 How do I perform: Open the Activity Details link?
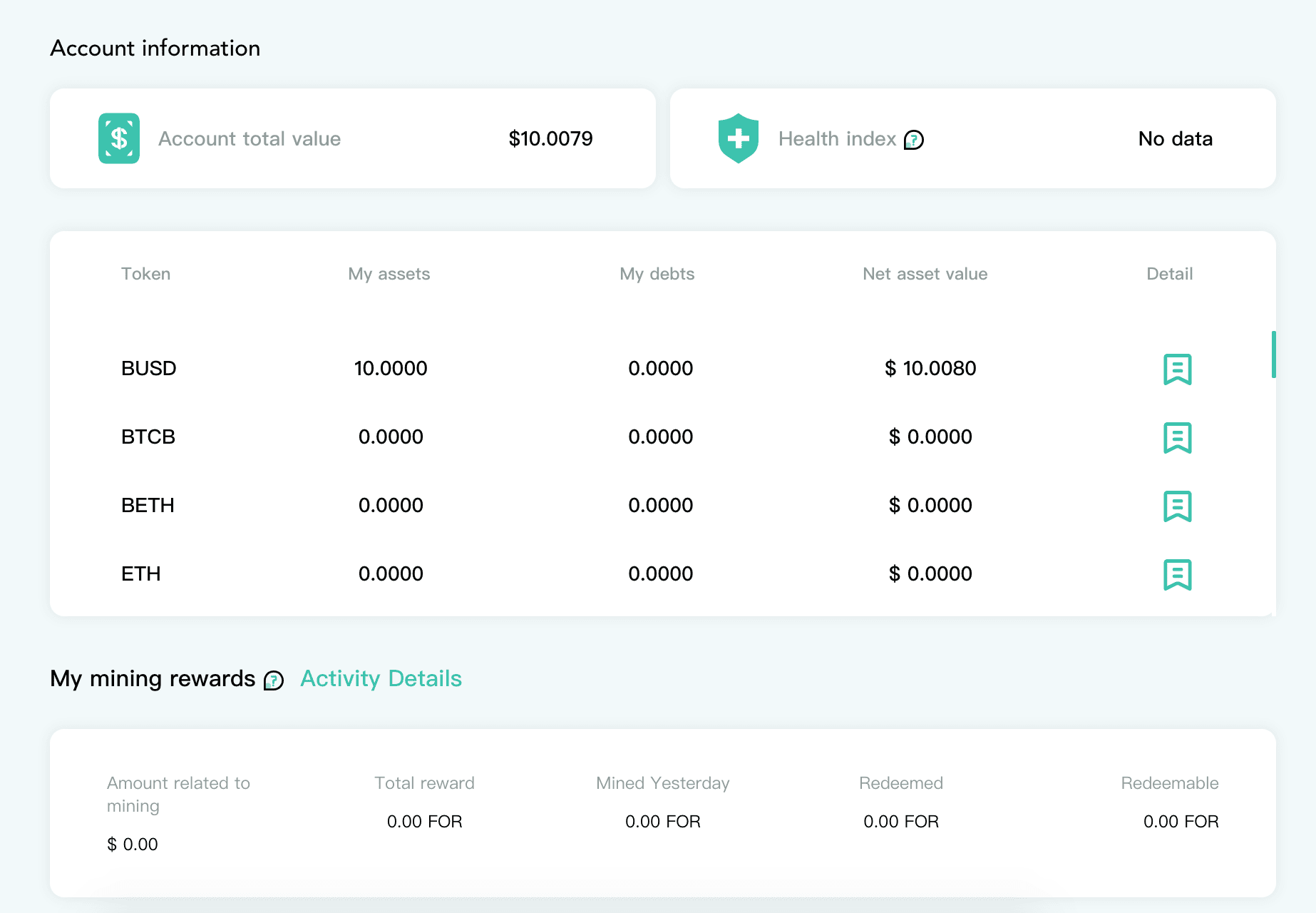coord(381,678)
